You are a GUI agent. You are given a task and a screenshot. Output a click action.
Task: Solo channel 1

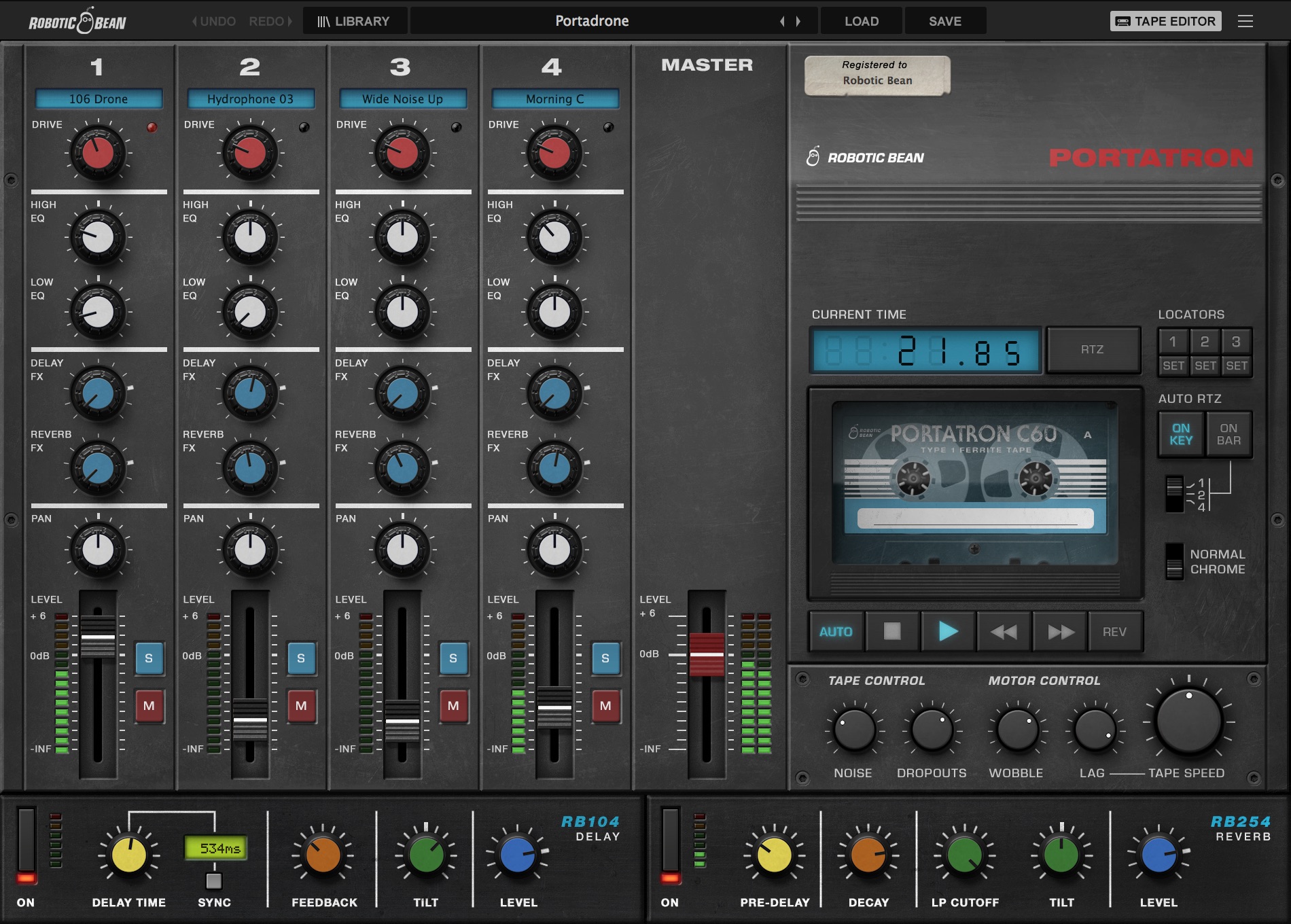pos(149,658)
